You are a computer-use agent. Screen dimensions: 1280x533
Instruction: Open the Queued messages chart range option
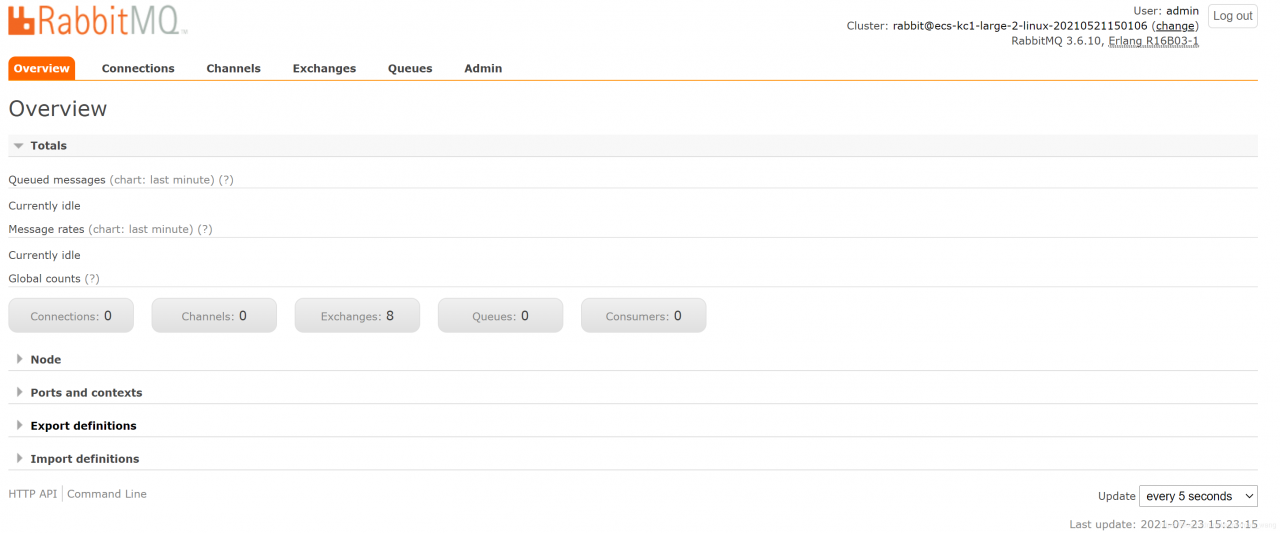click(162, 180)
